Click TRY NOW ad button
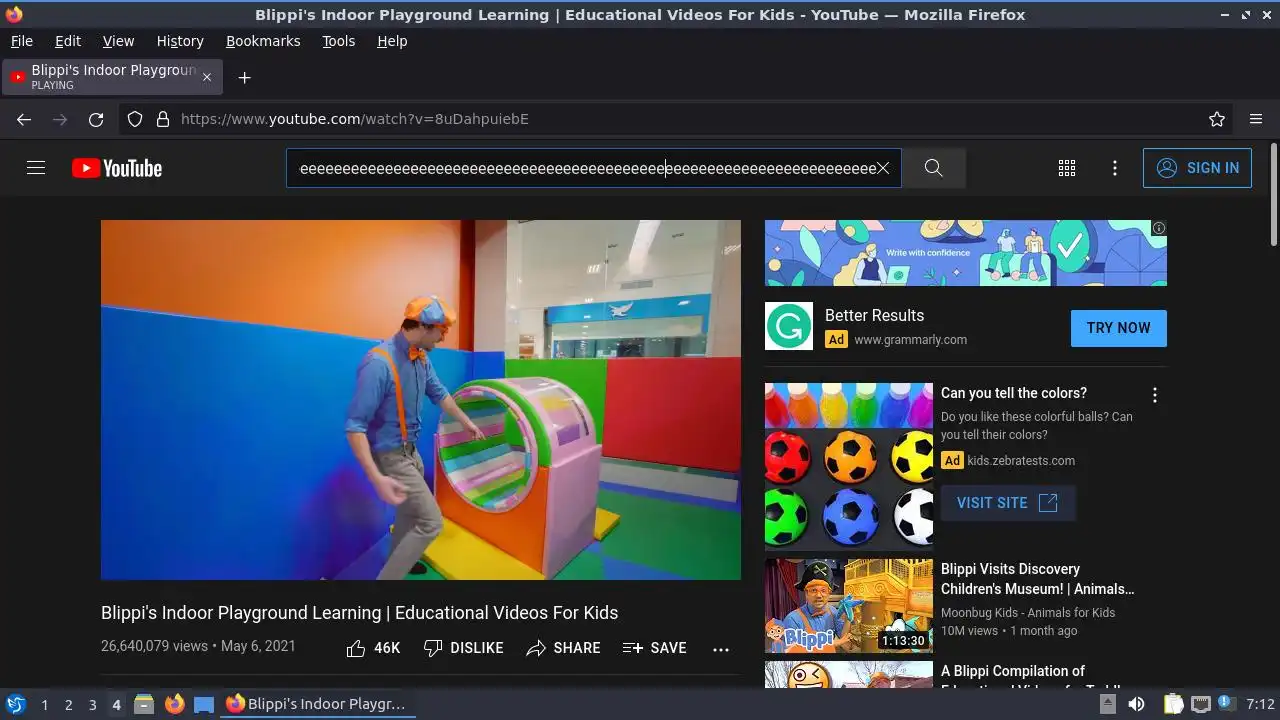Screen dimensions: 1280x720 point(1118,328)
